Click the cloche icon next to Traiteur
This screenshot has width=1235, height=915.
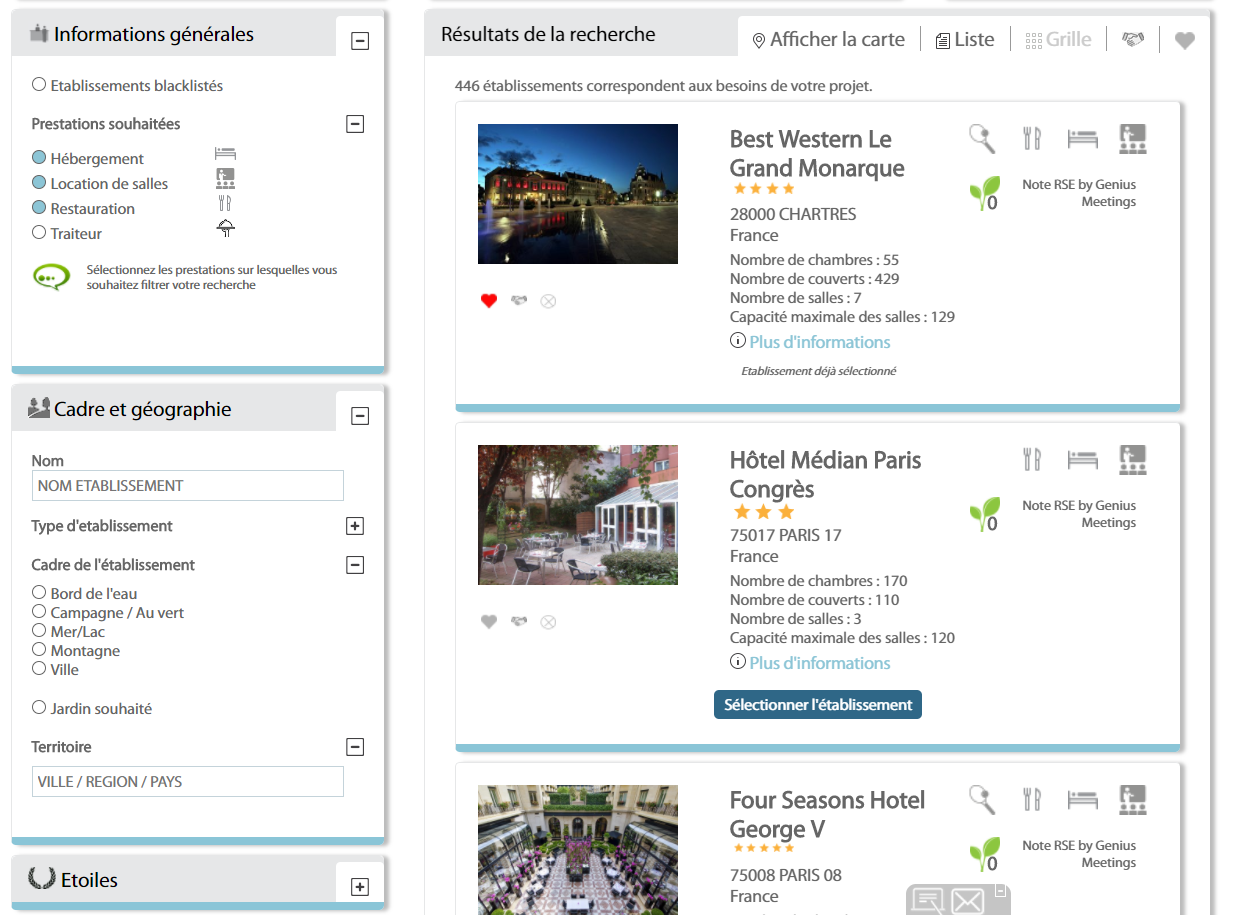[226, 229]
